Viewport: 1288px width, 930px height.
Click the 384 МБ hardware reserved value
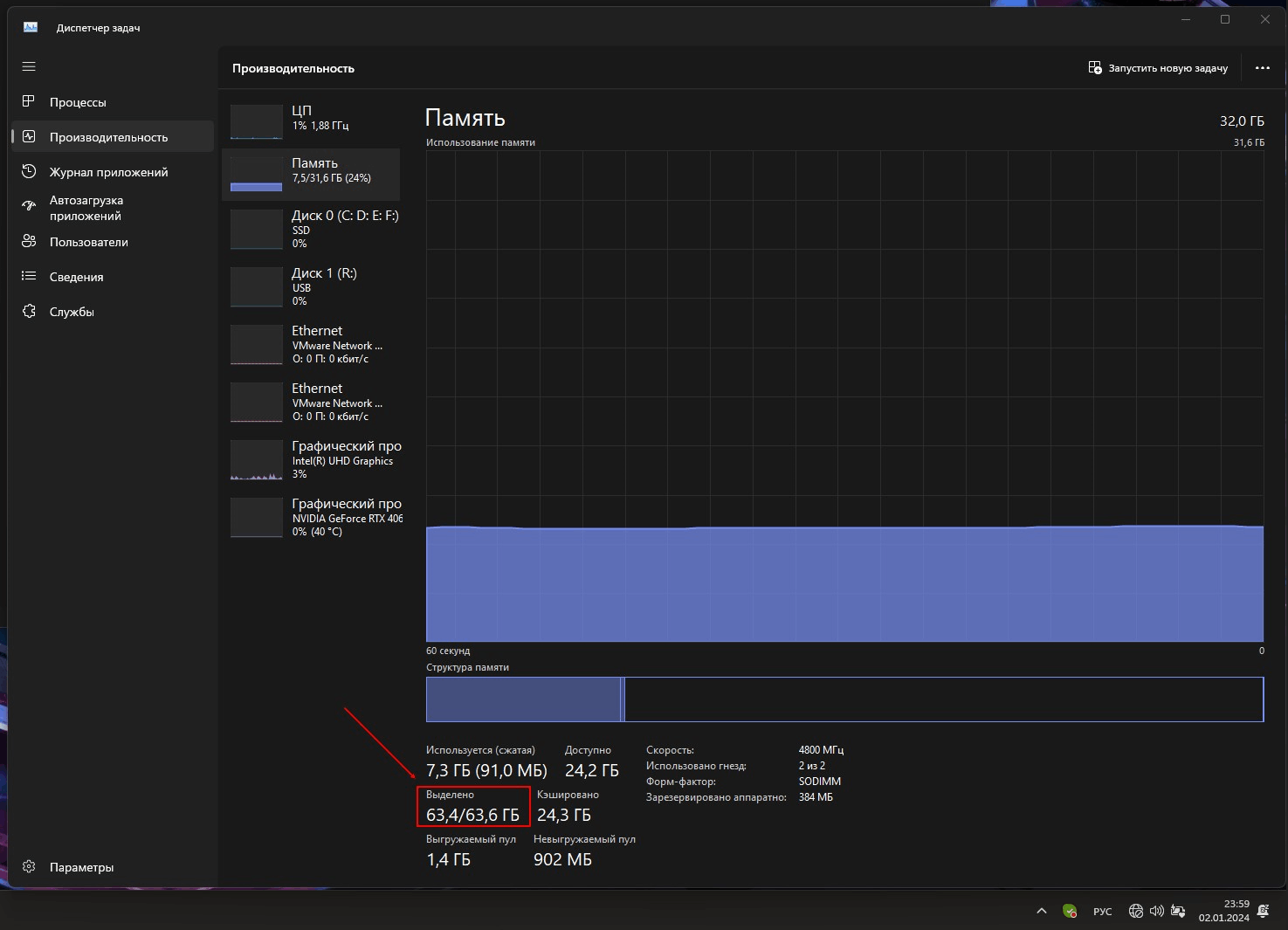pyautogui.click(x=816, y=797)
